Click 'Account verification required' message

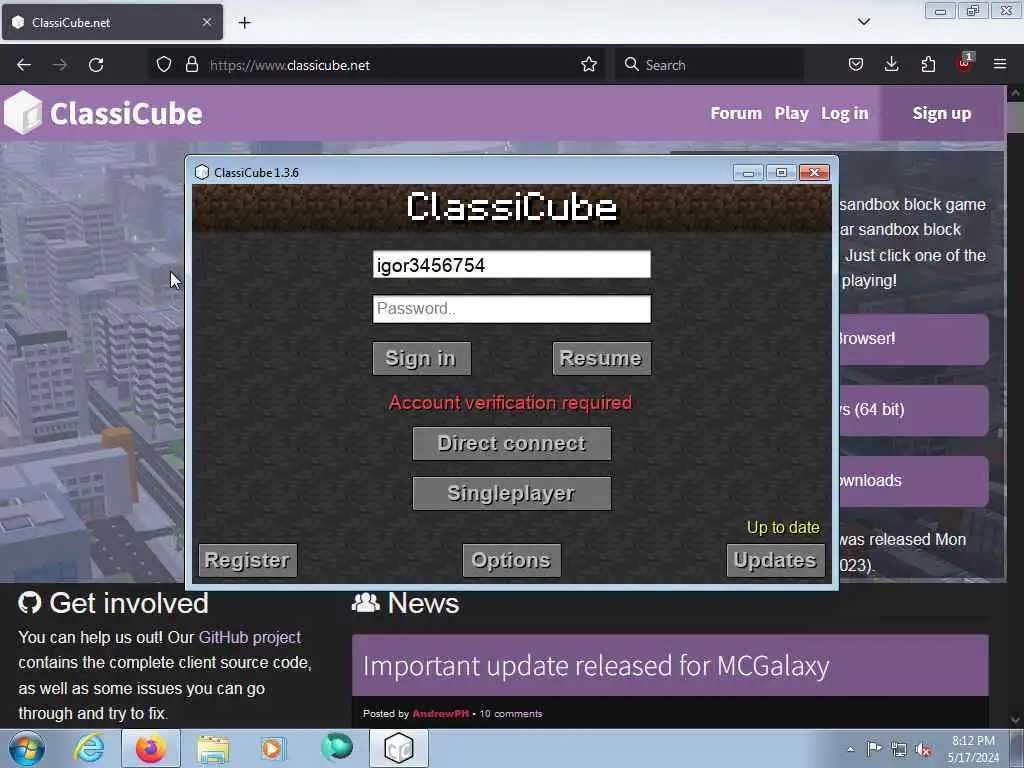pyautogui.click(x=510, y=402)
